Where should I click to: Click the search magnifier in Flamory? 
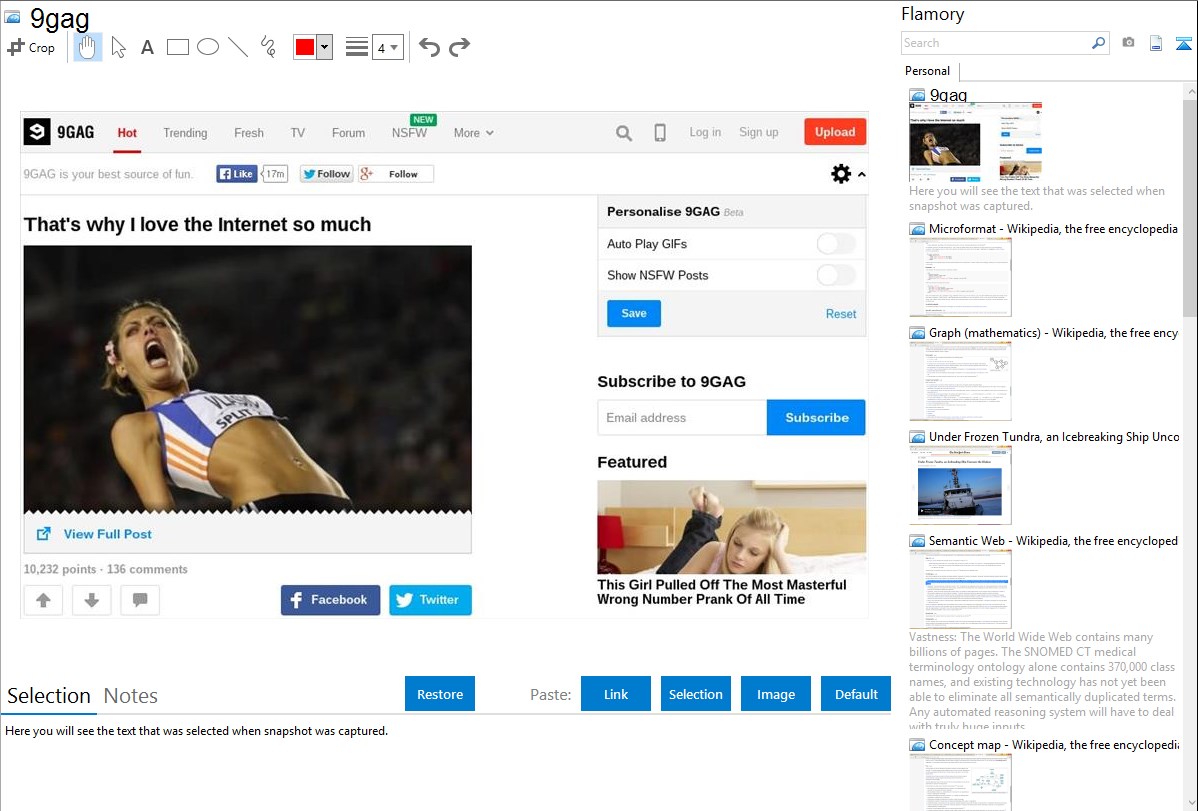point(1098,43)
